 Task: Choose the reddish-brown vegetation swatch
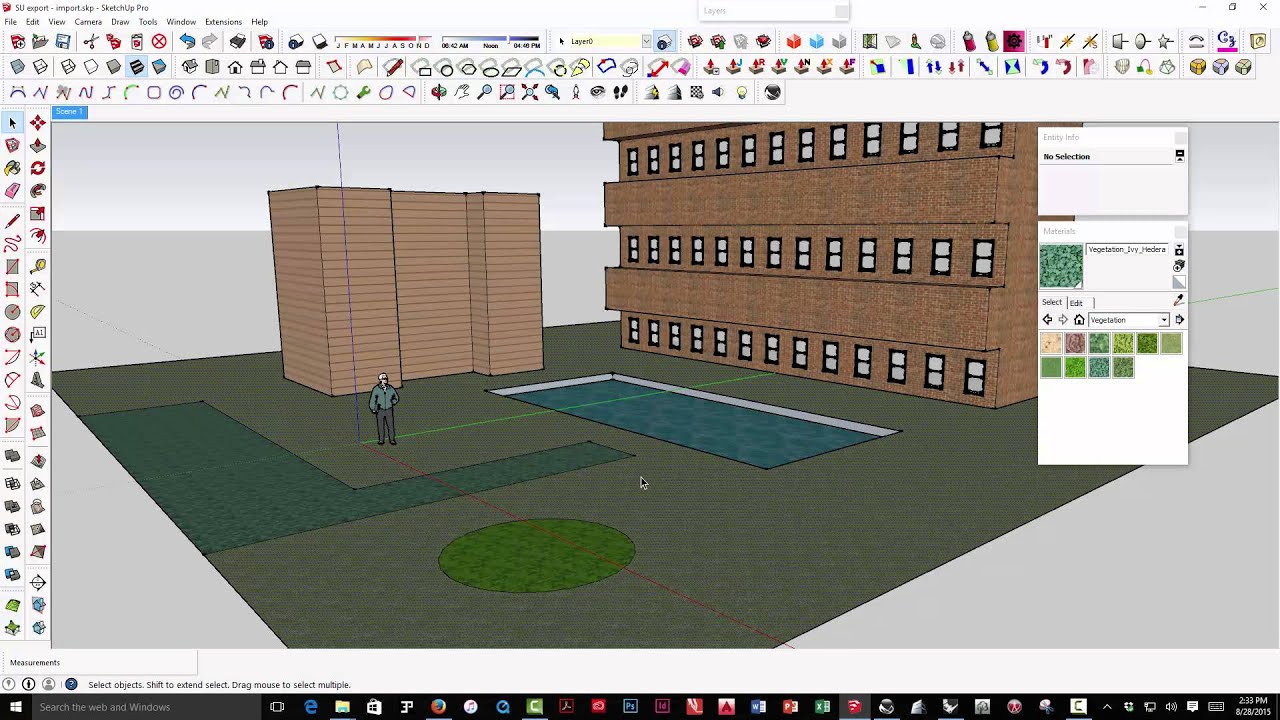pyautogui.click(x=1075, y=344)
